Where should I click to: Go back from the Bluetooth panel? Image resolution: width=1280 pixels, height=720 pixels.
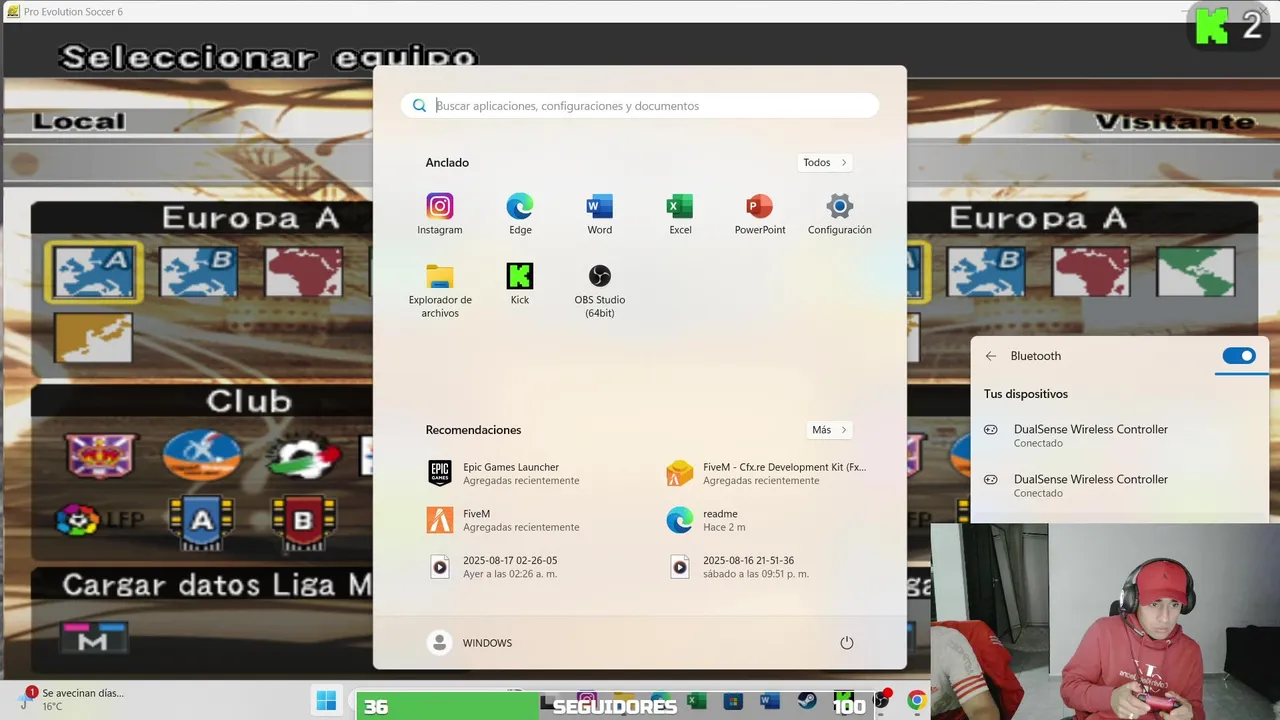[x=991, y=356]
